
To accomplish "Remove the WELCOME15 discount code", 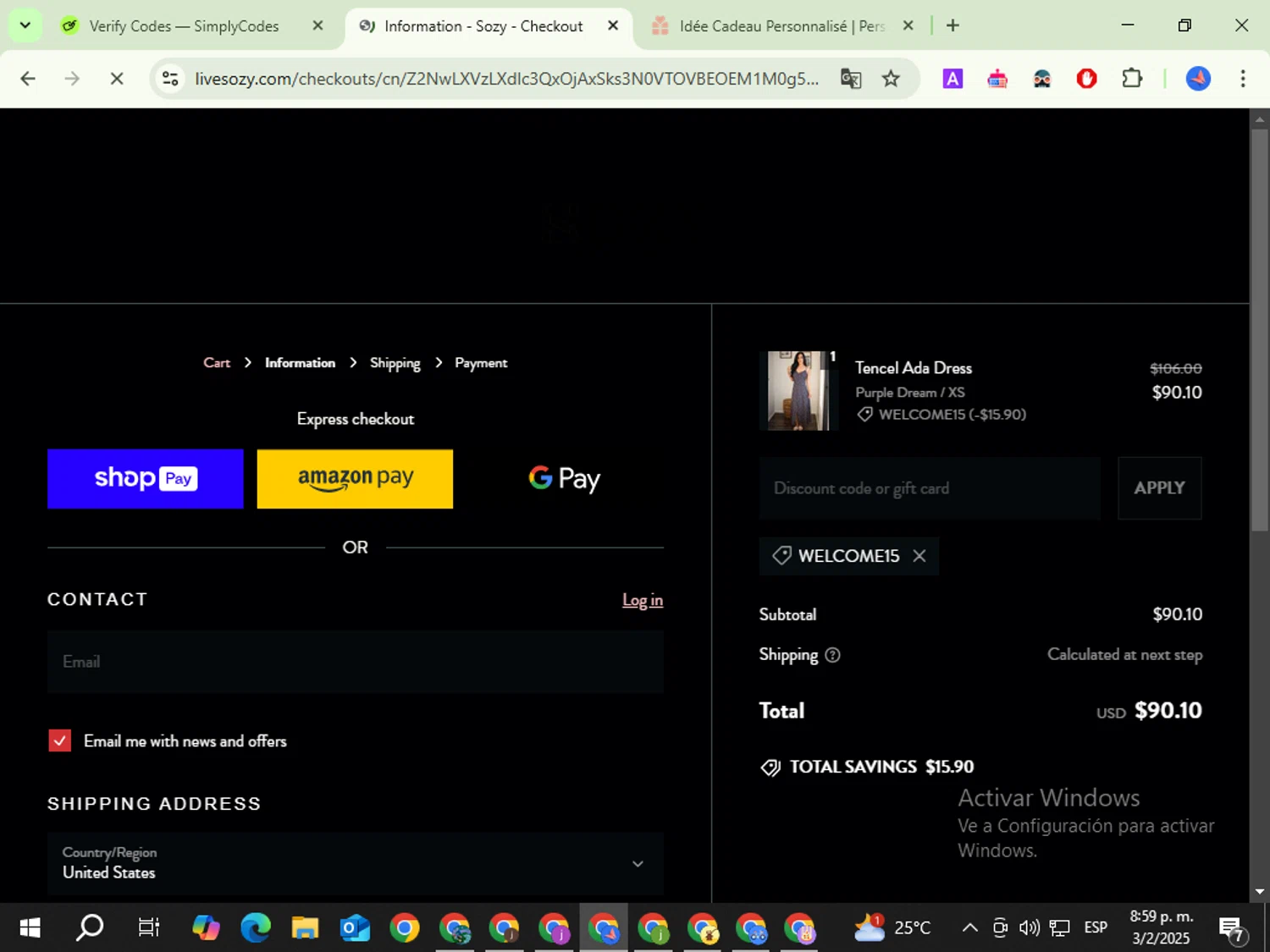I will click(919, 556).
